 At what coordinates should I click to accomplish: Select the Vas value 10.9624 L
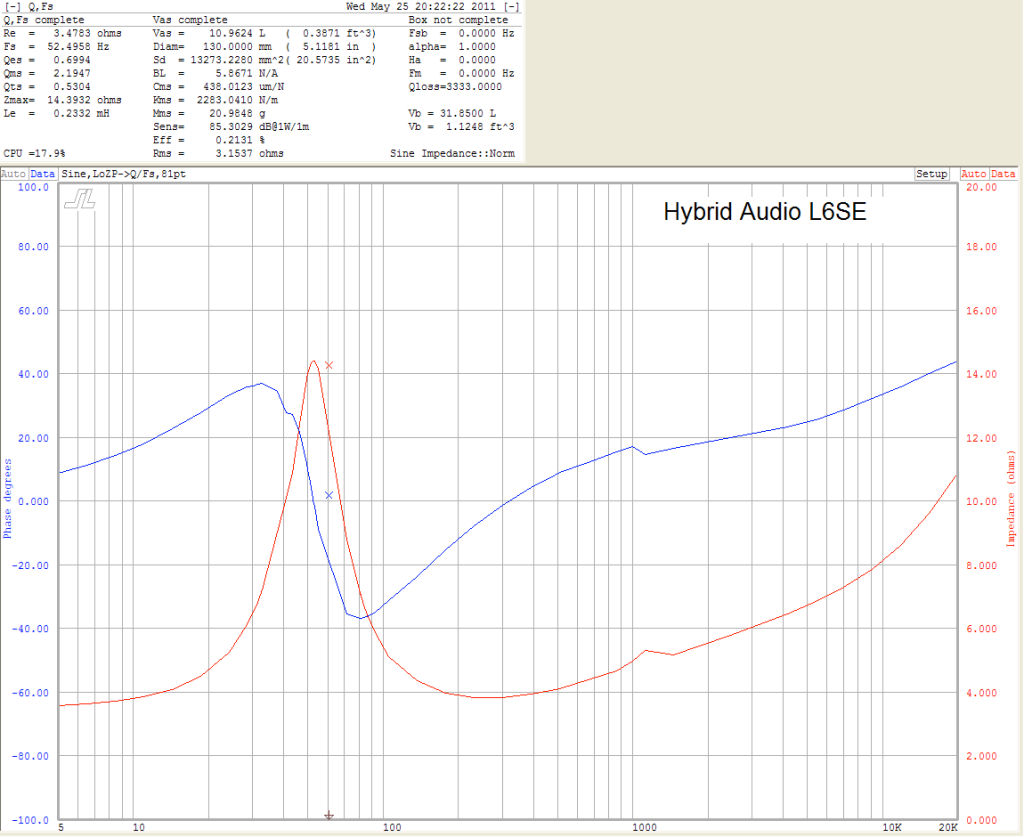coord(237,33)
